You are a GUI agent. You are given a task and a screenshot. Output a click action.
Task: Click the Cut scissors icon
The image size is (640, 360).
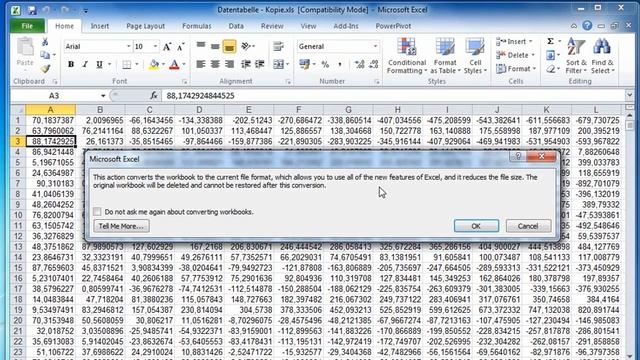pyautogui.click(x=45, y=42)
